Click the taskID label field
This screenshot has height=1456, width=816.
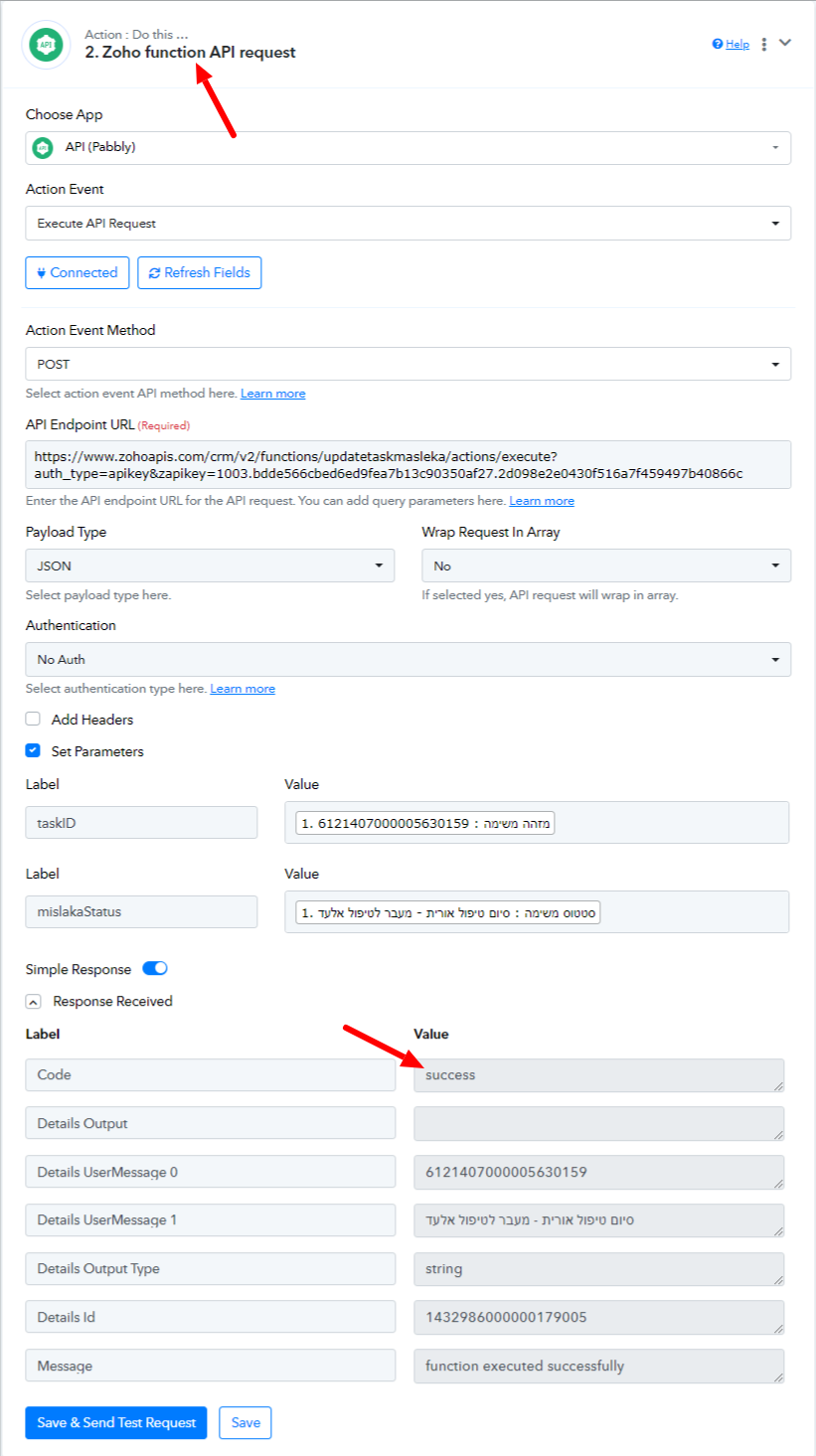click(x=141, y=823)
